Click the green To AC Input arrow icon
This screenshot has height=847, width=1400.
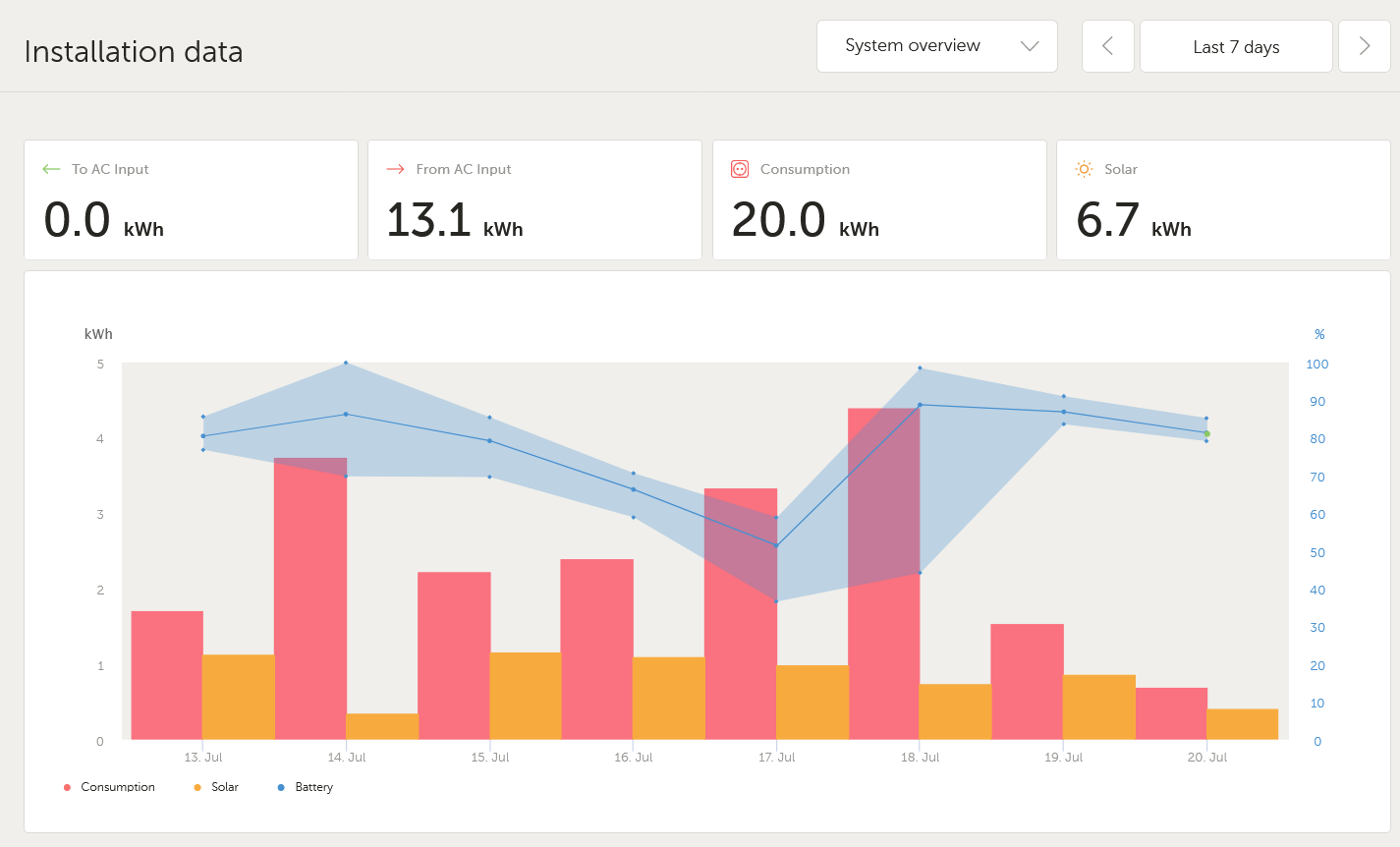52,169
